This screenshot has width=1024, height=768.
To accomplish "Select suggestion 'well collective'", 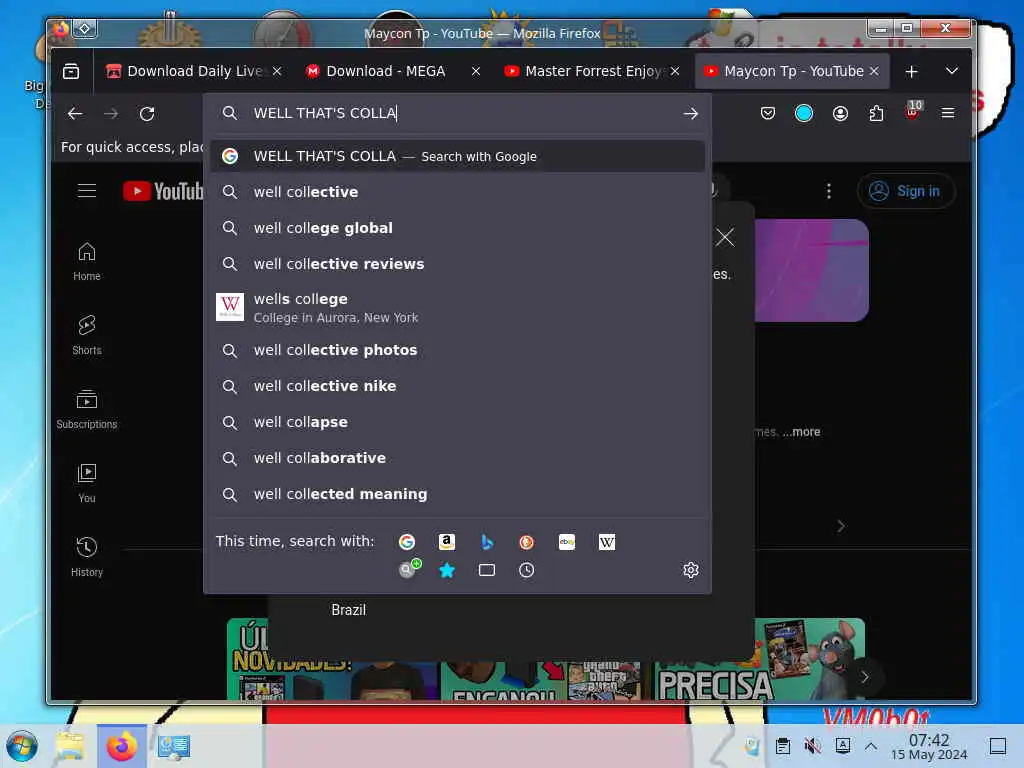I will 457,192.
